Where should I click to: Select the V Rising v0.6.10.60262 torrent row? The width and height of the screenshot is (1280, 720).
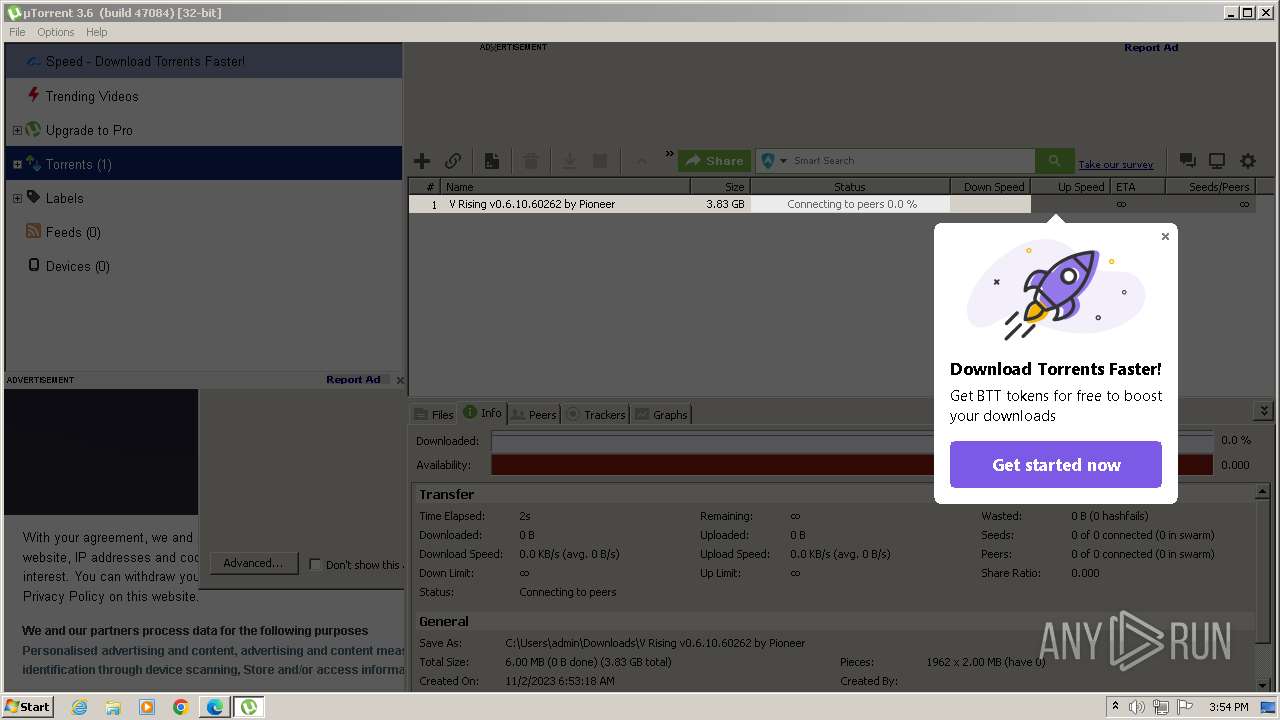832,204
